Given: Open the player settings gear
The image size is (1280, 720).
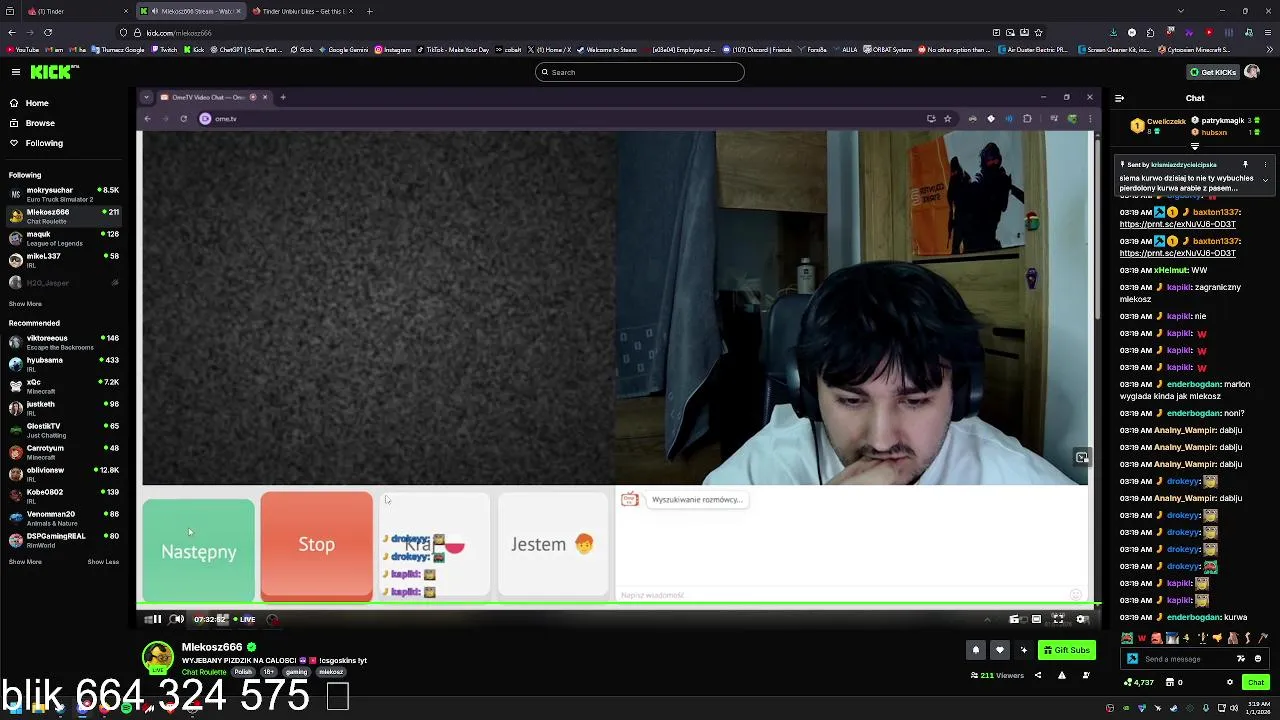Looking at the screenshot, I should coord(1081,619).
